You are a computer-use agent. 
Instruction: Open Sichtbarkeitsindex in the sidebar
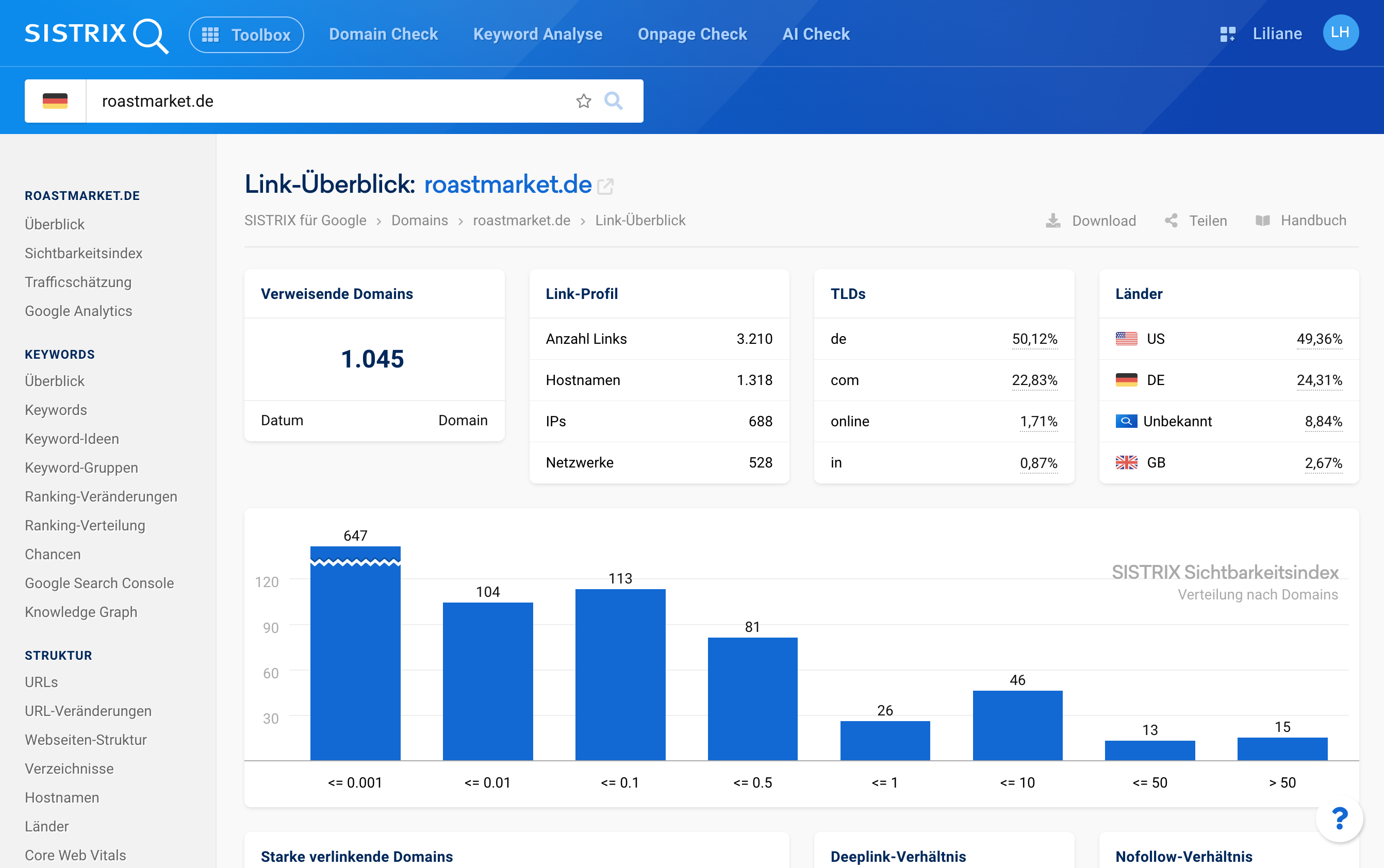point(83,253)
